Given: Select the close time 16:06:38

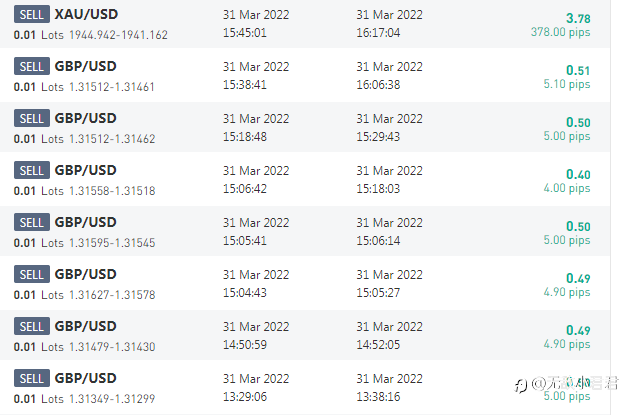Looking at the screenshot, I should point(378,85).
